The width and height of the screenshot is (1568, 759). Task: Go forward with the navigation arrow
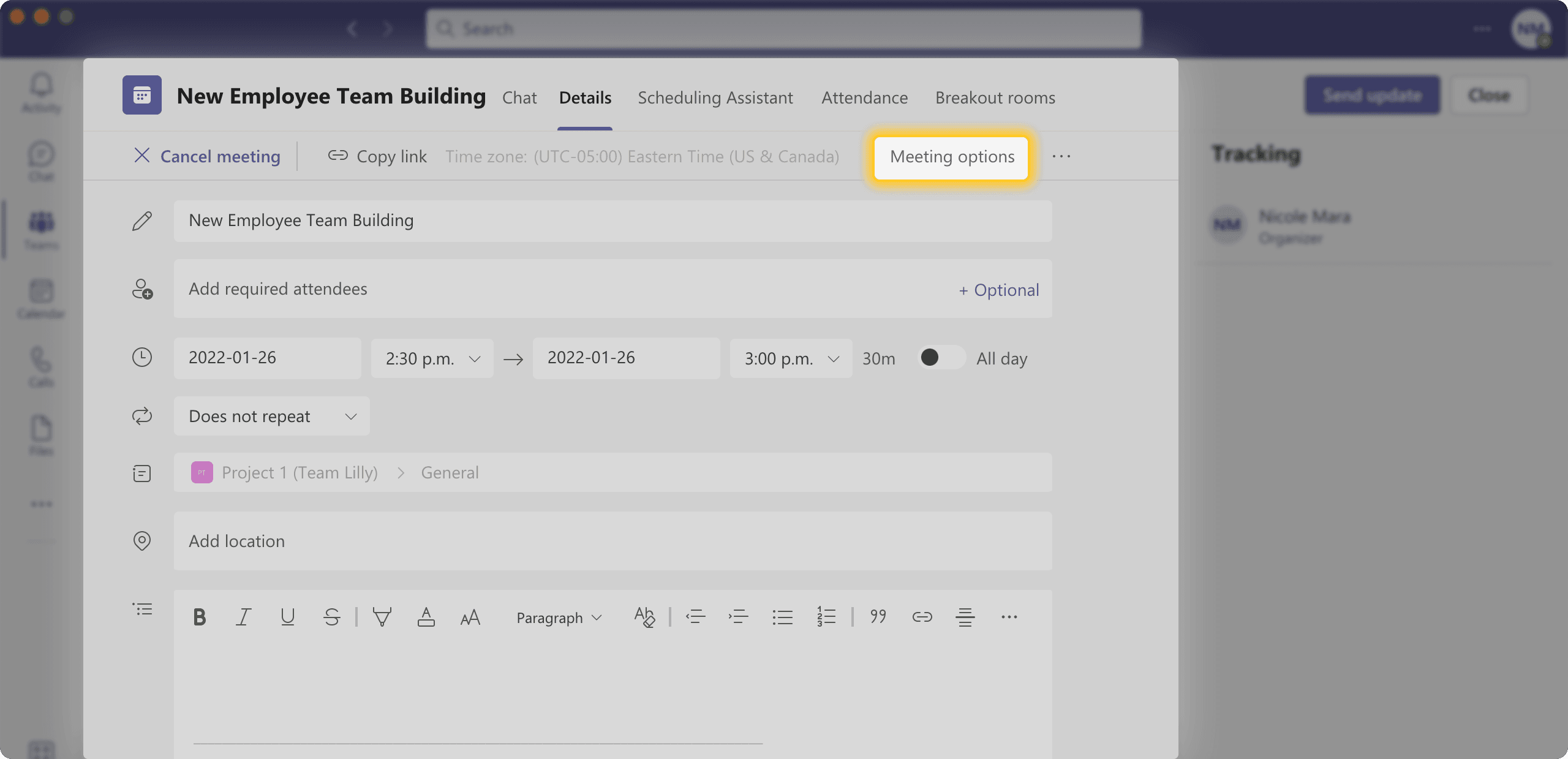pos(387,29)
